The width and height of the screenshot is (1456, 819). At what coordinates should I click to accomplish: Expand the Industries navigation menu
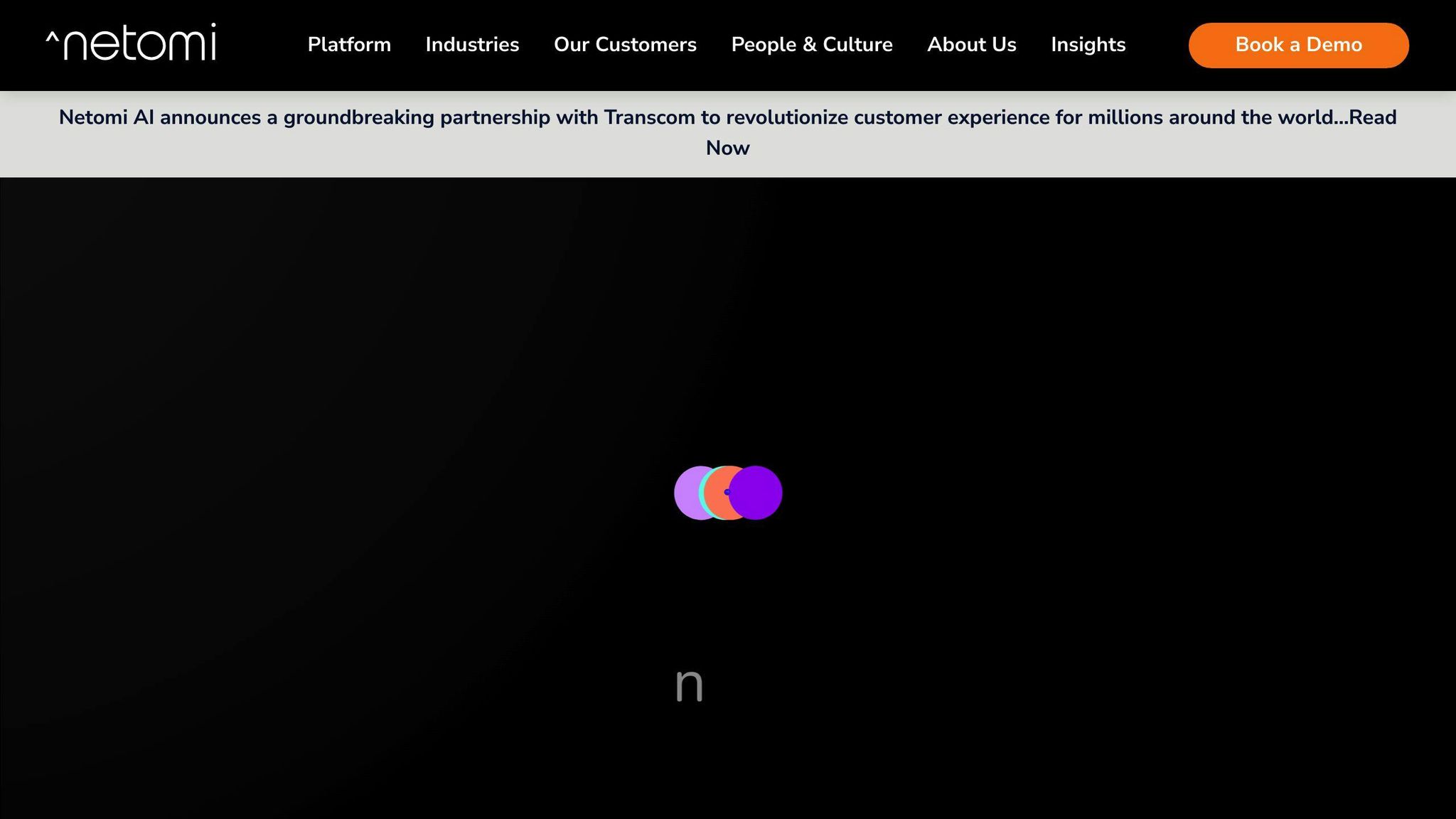(x=472, y=45)
